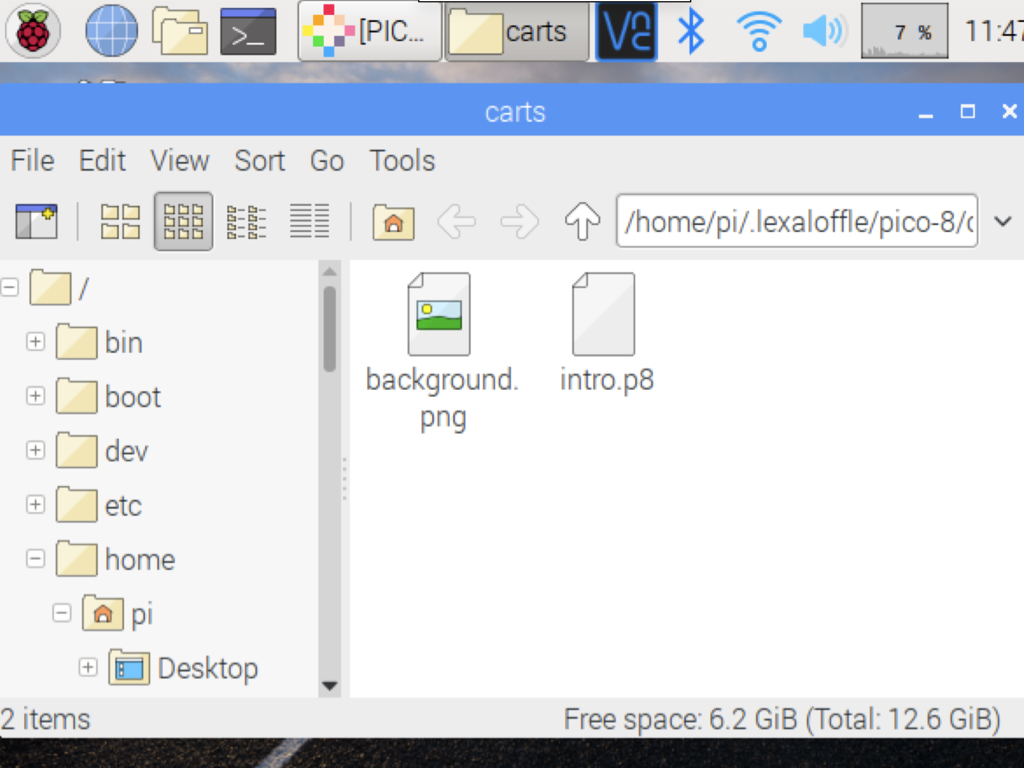This screenshot has height=768, width=1024.
Task: Go up to the parent folder
Action: point(582,221)
